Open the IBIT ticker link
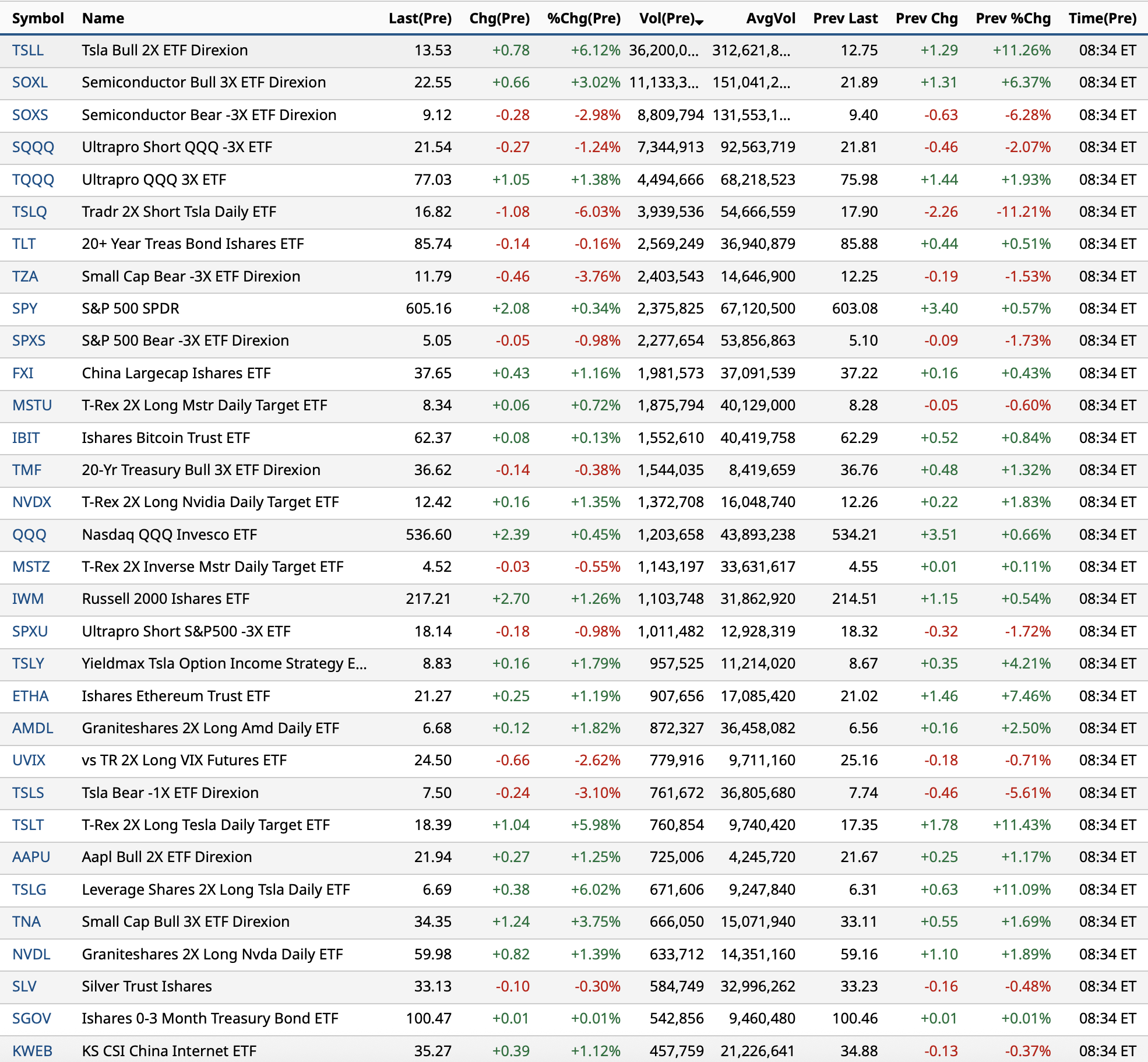 [26, 438]
